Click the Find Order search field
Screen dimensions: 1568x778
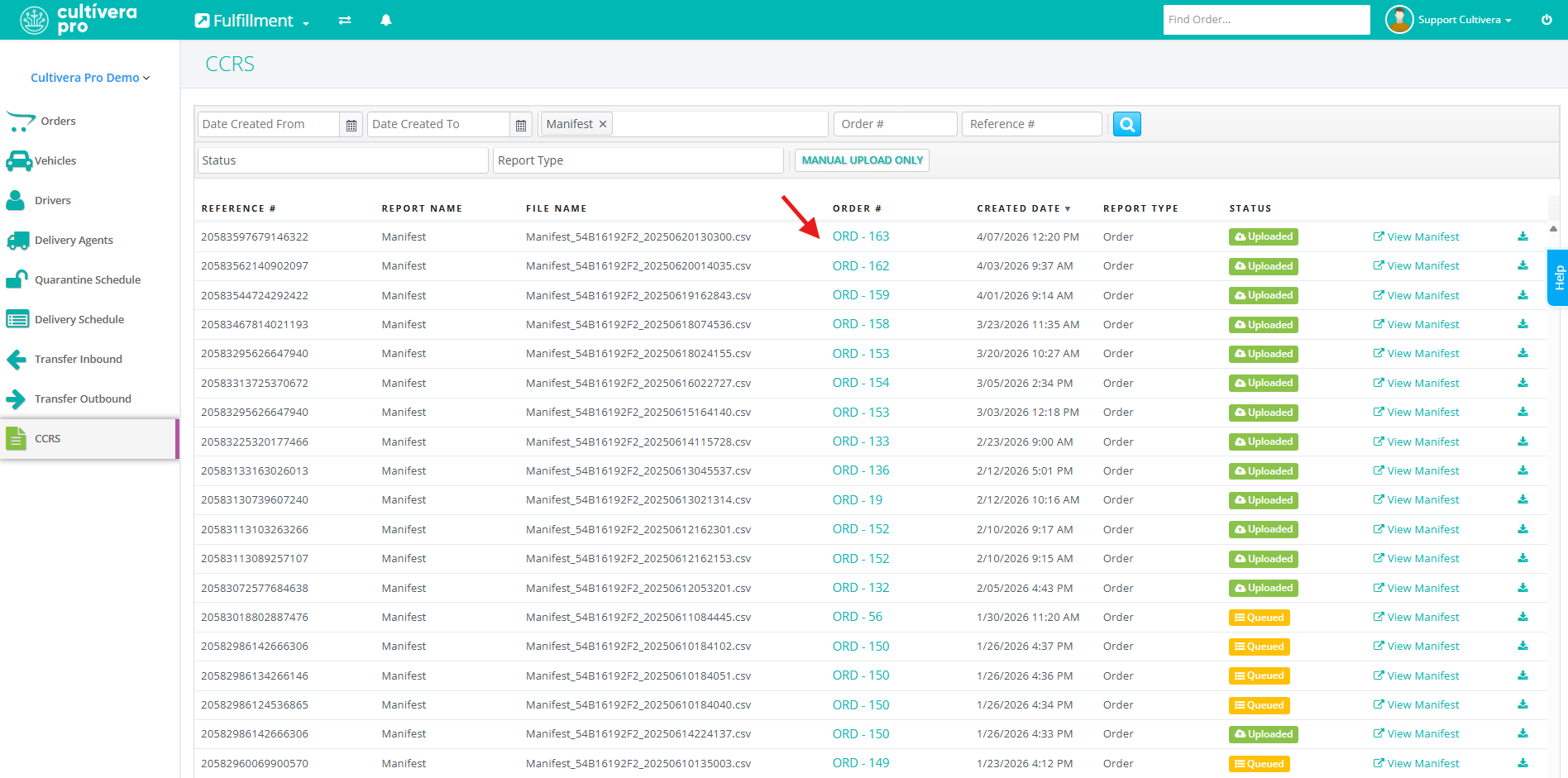[x=1265, y=20]
